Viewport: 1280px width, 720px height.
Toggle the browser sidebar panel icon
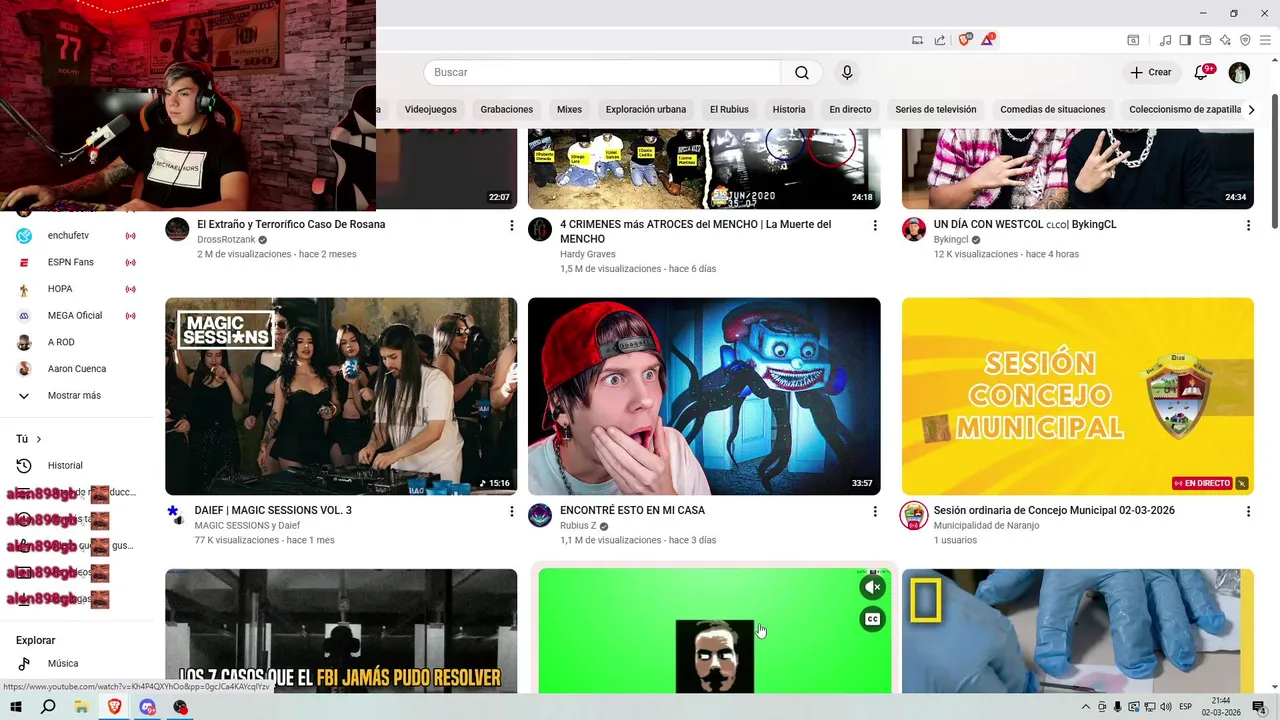pyautogui.click(x=1185, y=40)
